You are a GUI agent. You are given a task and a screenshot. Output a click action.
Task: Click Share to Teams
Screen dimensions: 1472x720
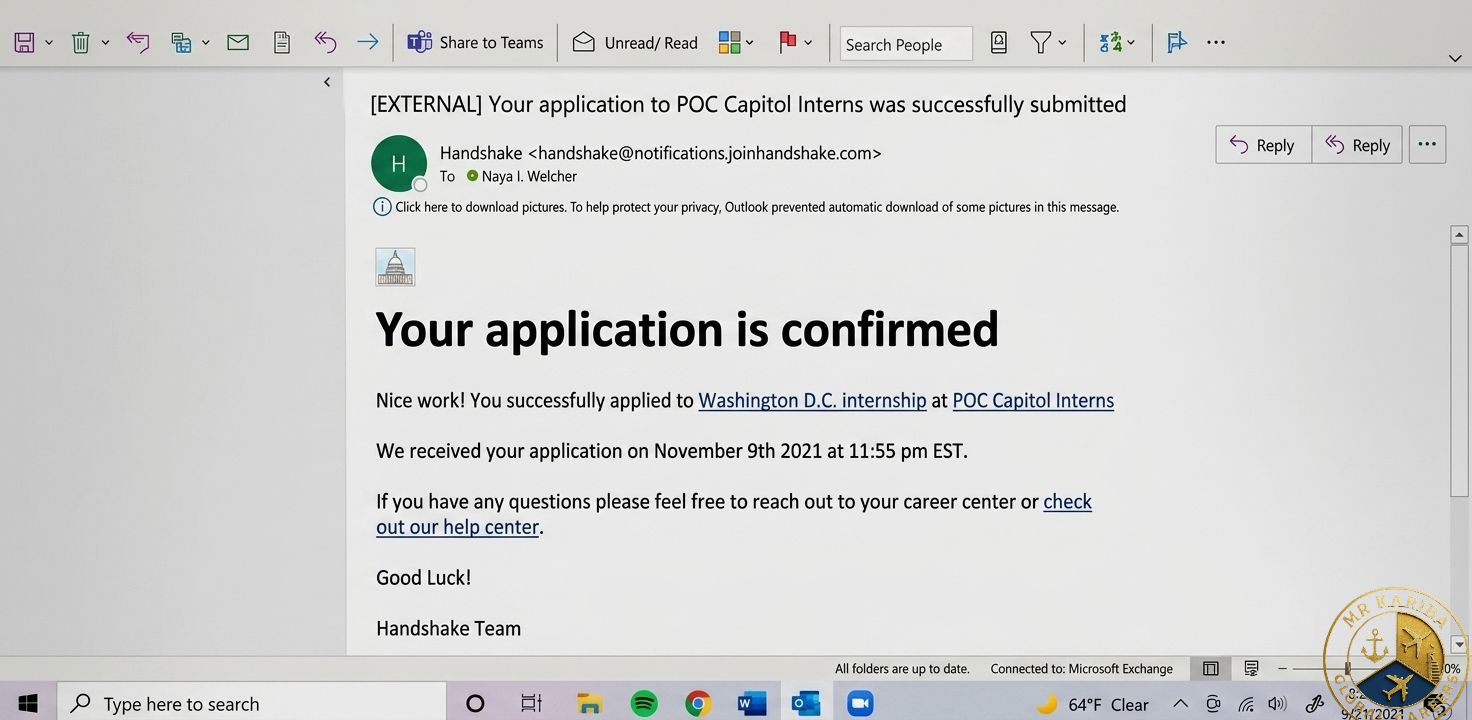coord(475,42)
